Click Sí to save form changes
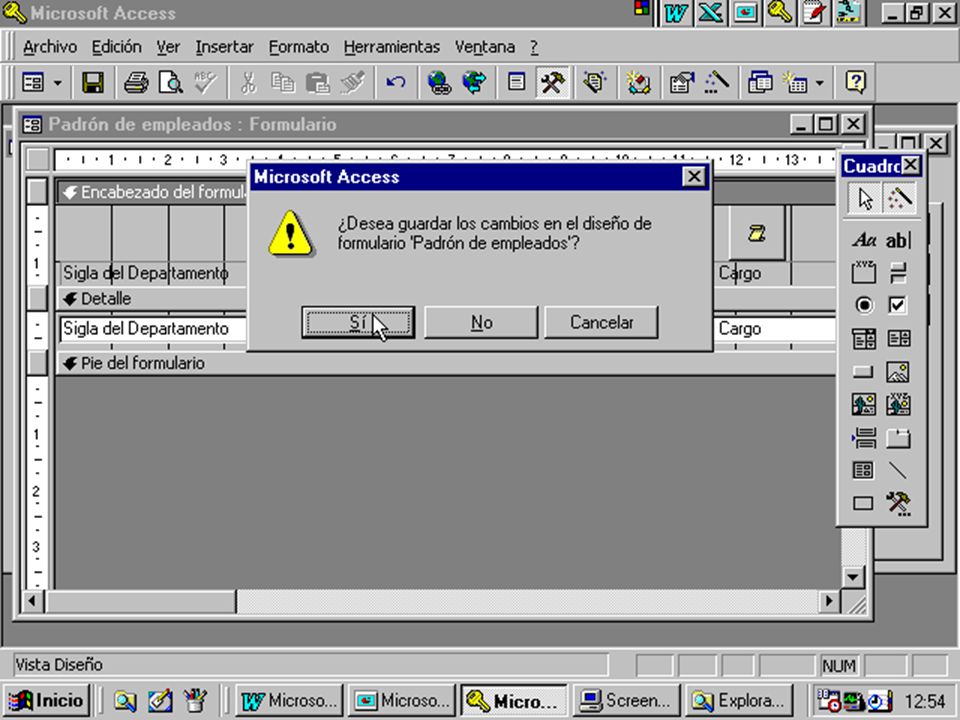 click(358, 323)
